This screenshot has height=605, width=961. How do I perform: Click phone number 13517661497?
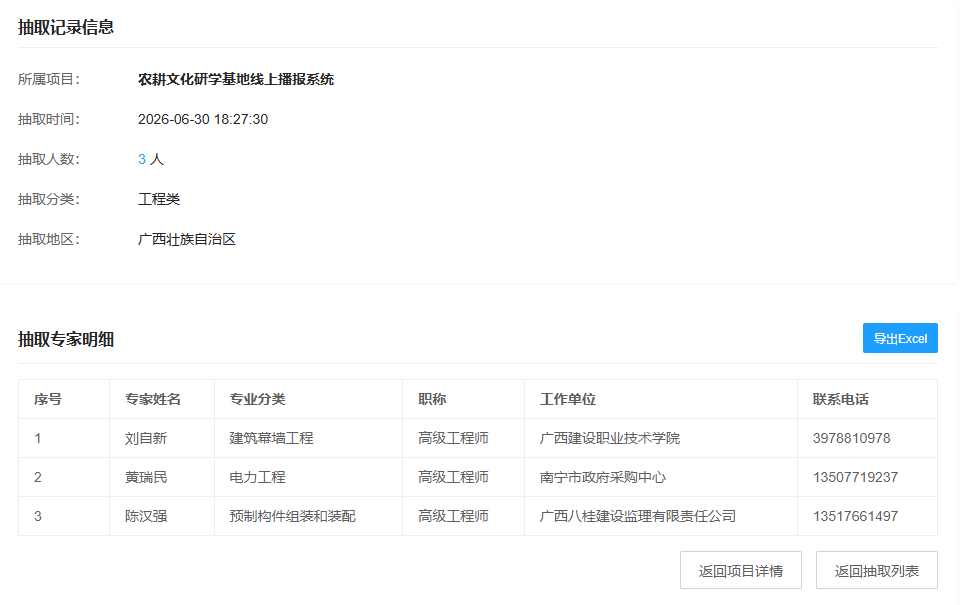[x=855, y=516]
